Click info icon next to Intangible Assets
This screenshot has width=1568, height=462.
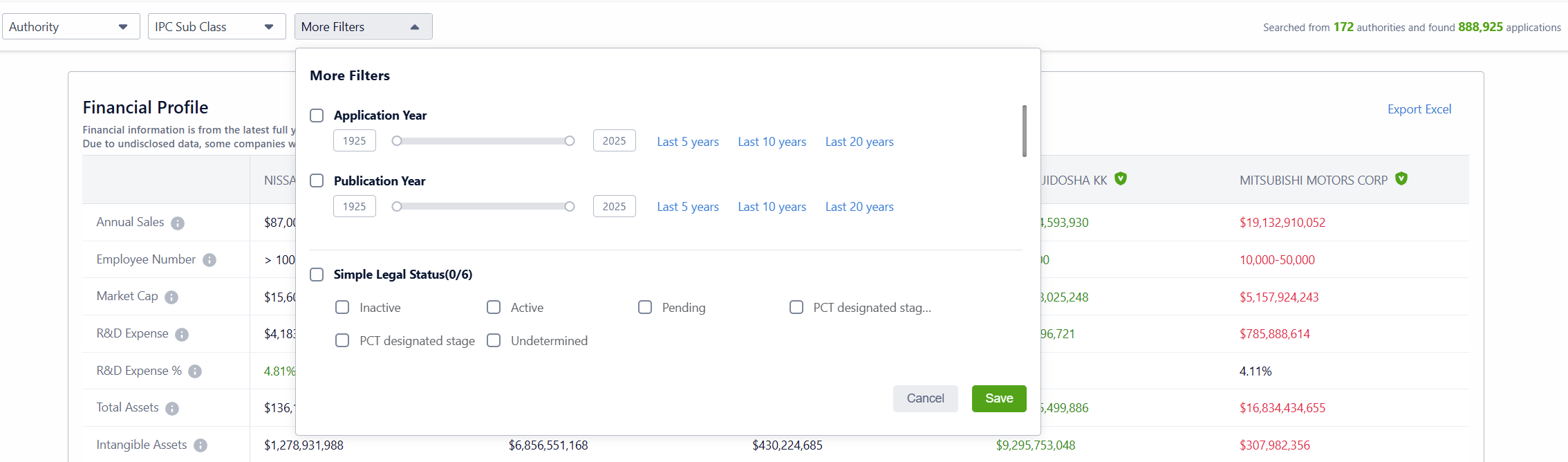tap(200, 445)
